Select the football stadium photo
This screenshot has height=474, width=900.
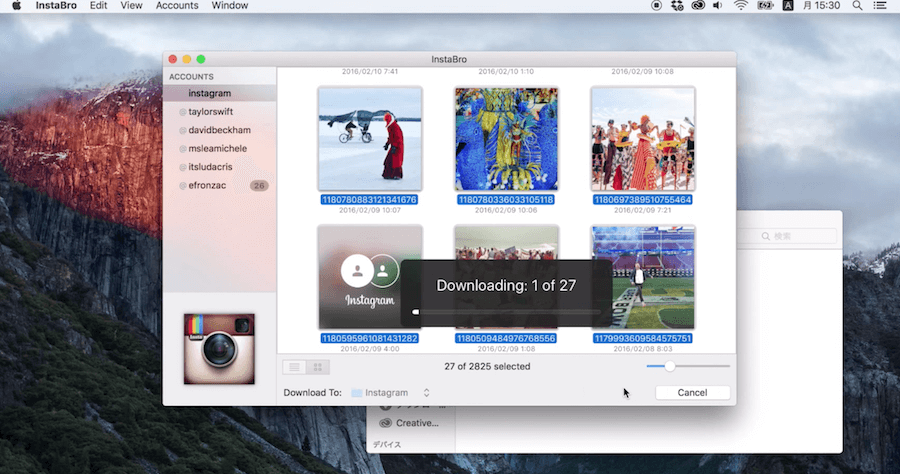point(643,278)
